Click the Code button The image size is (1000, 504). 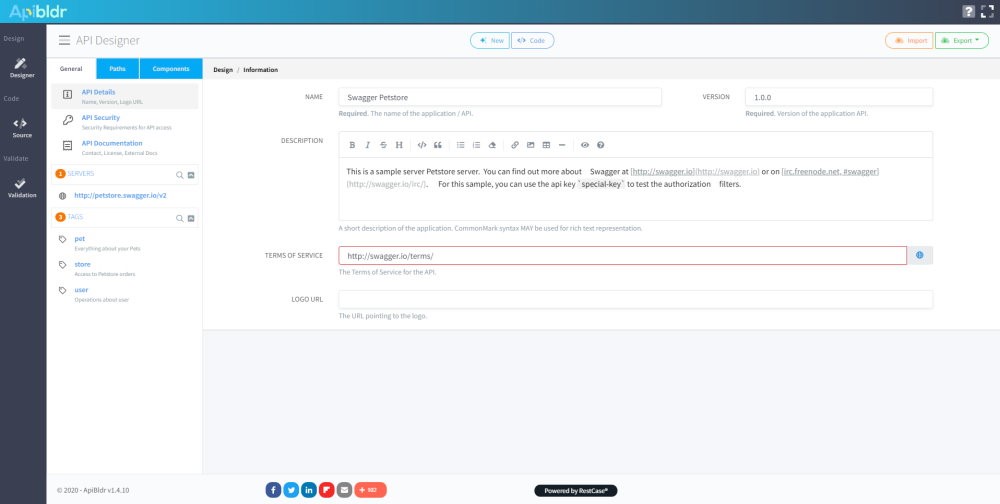[x=533, y=40]
